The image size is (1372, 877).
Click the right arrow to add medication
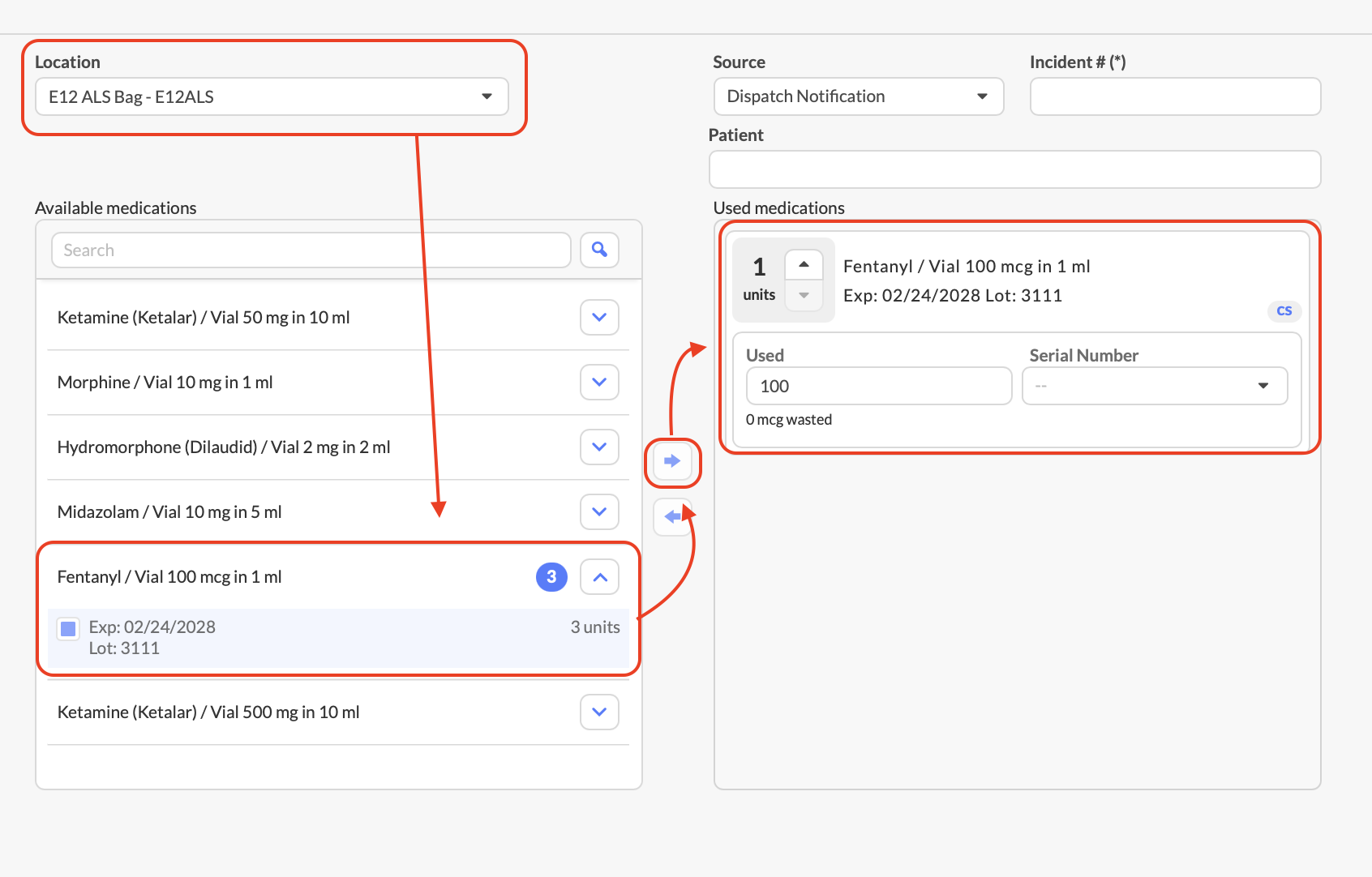[x=672, y=461]
